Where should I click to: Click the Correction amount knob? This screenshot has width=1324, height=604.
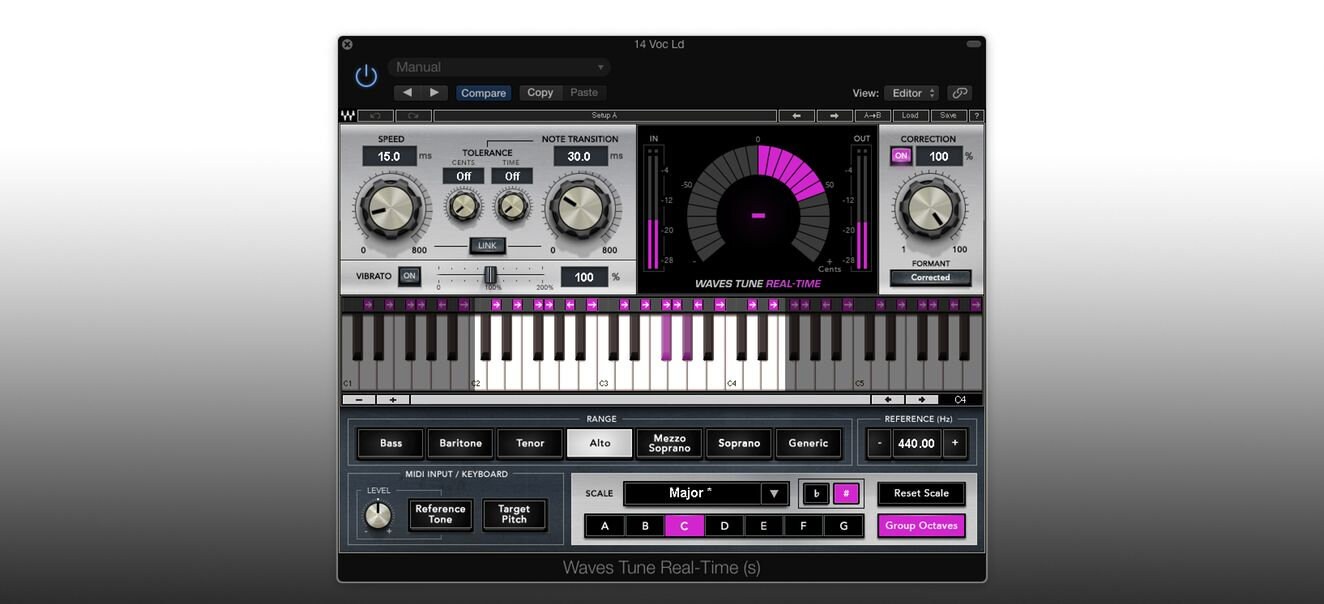930,209
